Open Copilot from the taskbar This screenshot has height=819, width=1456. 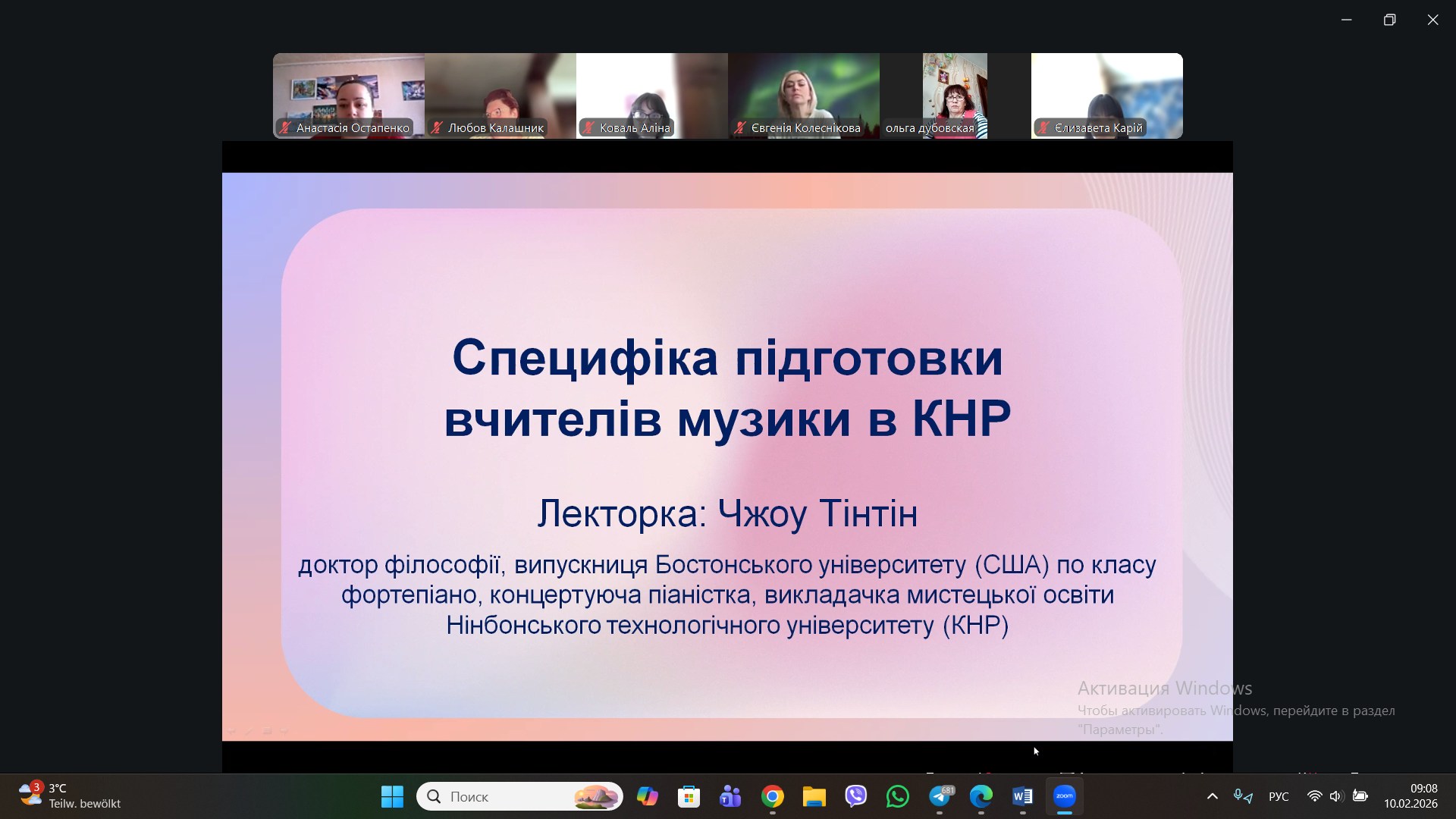pyautogui.click(x=648, y=796)
